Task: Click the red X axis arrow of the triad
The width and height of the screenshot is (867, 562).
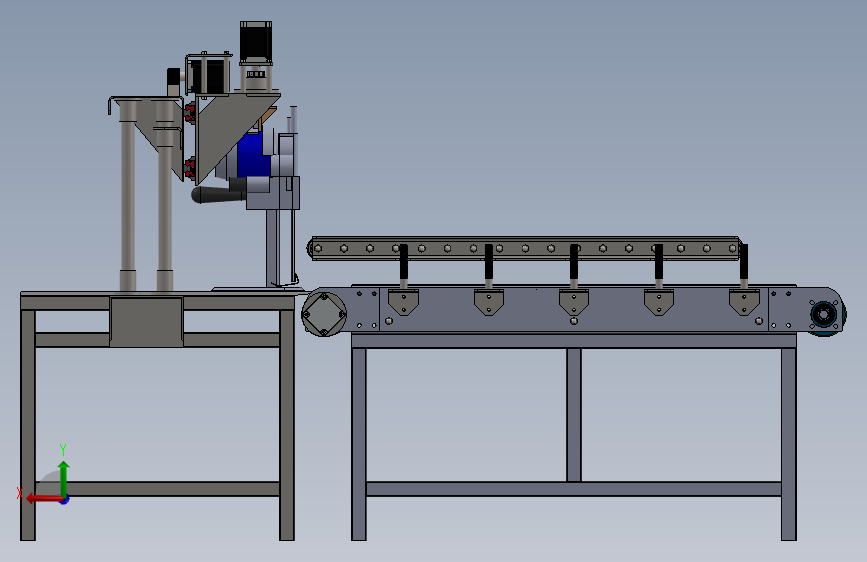Action: tap(43, 498)
